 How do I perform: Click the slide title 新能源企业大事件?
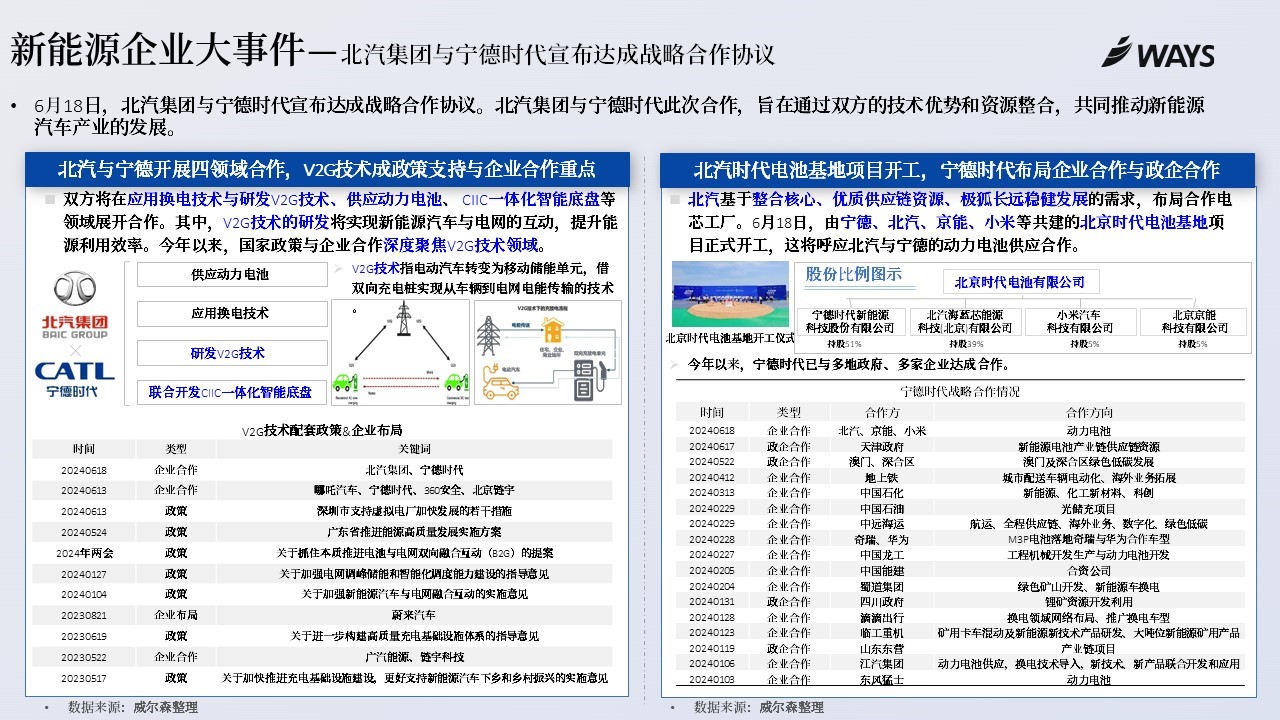pos(156,49)
